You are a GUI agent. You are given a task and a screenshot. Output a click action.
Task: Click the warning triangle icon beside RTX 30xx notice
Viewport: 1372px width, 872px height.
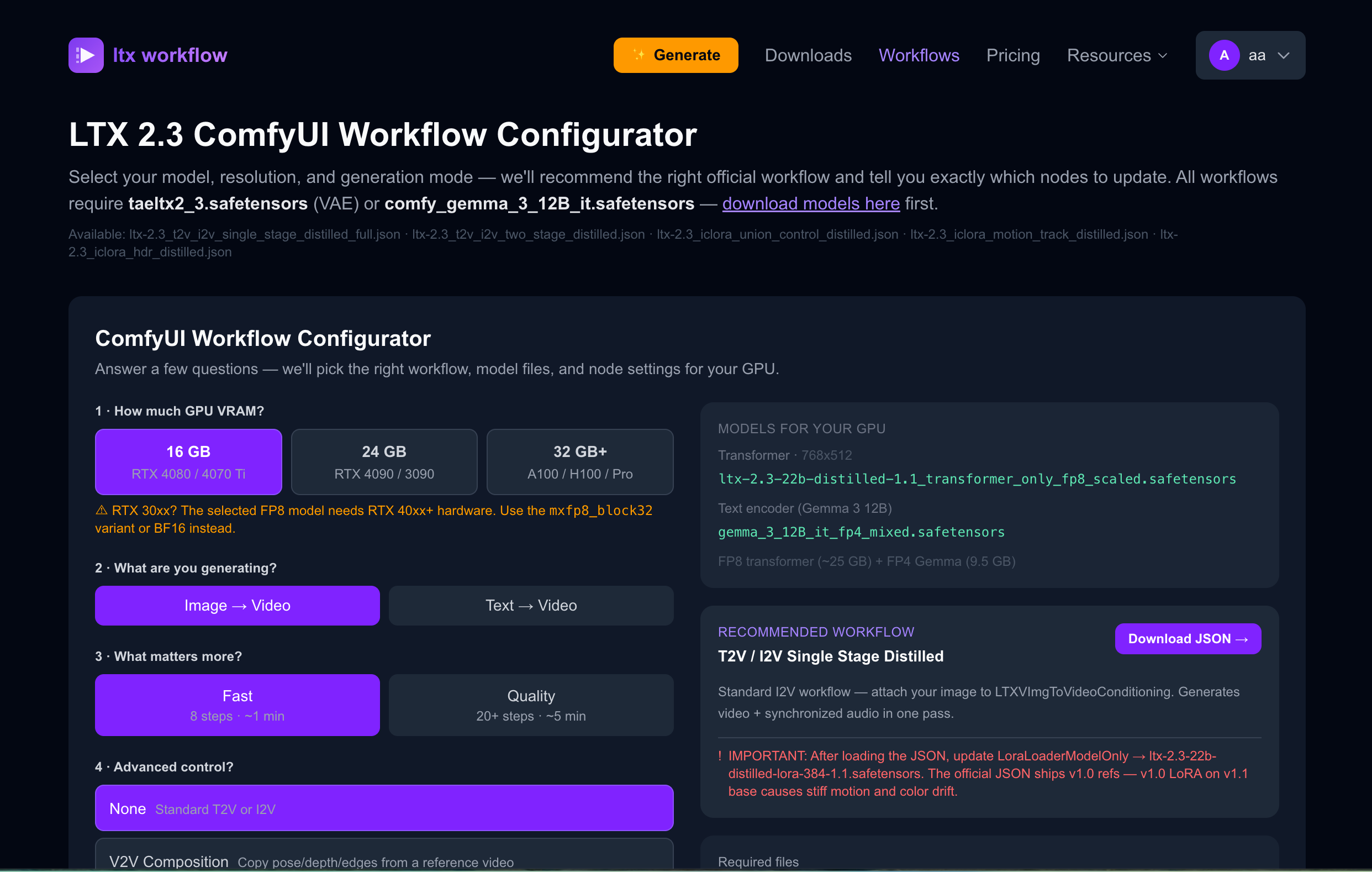(102, 510)
